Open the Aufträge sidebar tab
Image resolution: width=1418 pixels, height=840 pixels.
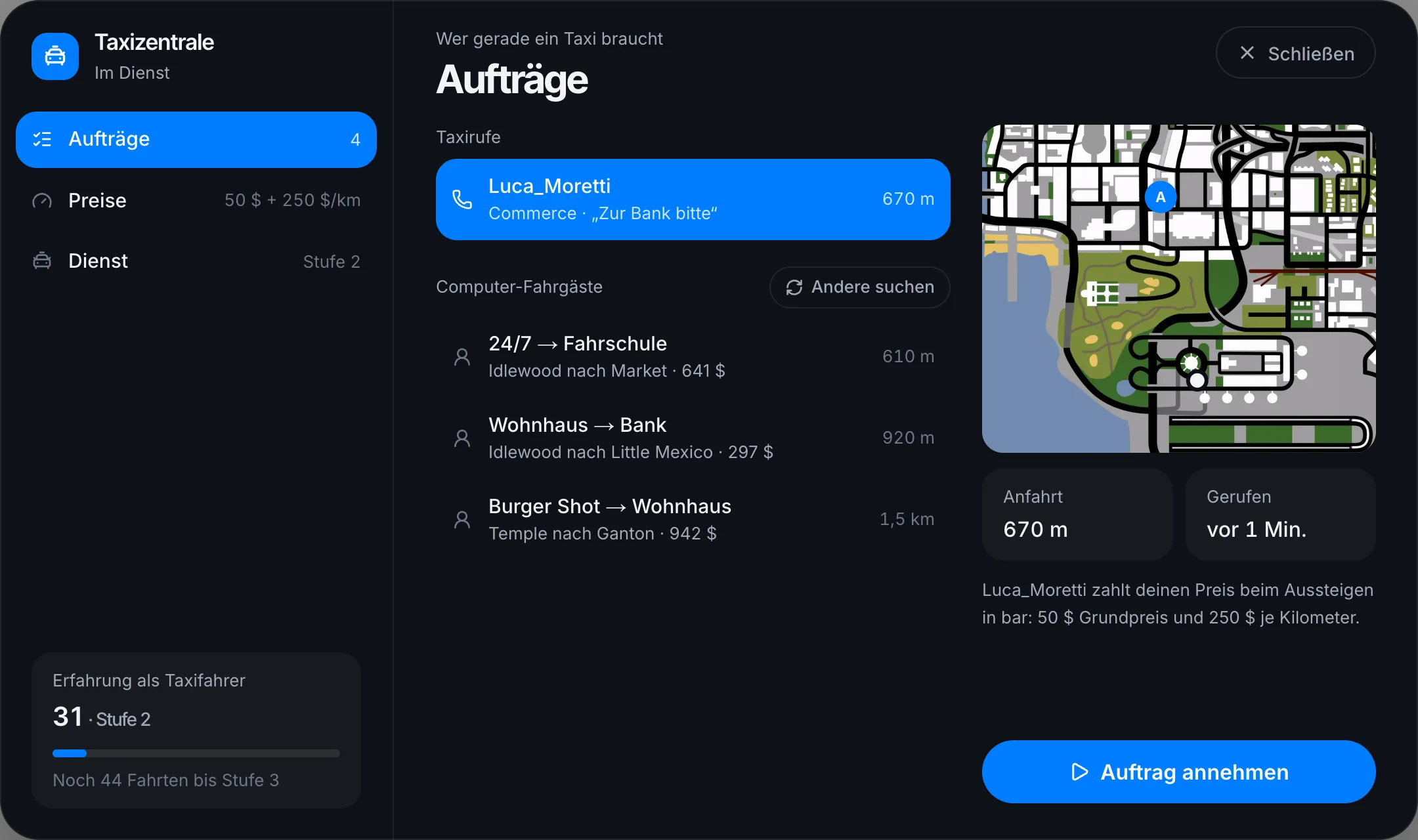coord(196,139)
